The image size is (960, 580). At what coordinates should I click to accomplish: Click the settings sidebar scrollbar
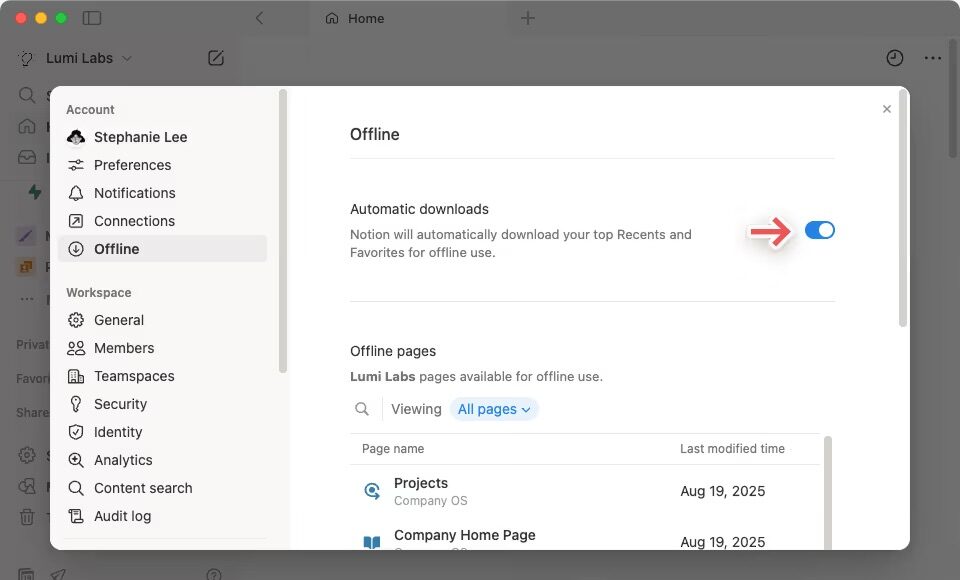282,231
